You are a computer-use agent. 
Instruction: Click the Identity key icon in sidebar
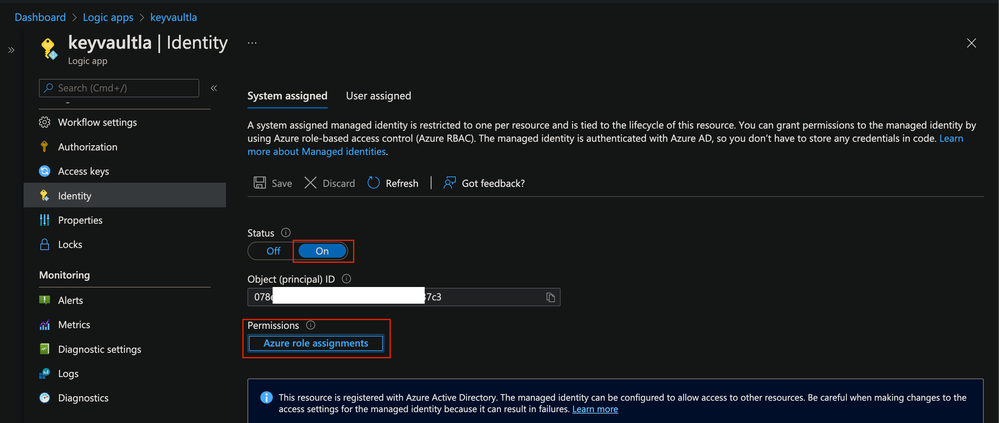click(x=45, y=196)
